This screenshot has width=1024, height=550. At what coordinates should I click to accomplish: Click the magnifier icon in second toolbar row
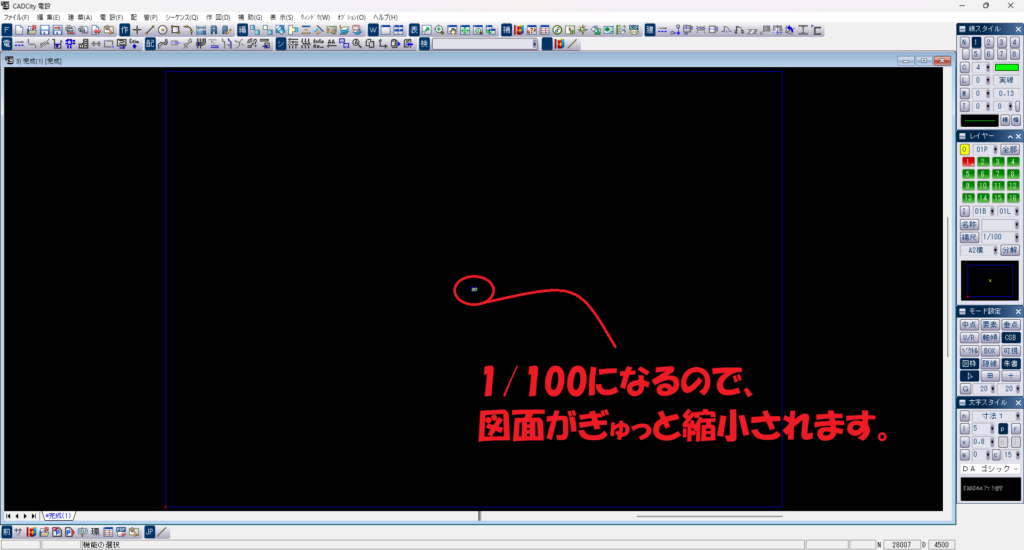tap(357, 44)
